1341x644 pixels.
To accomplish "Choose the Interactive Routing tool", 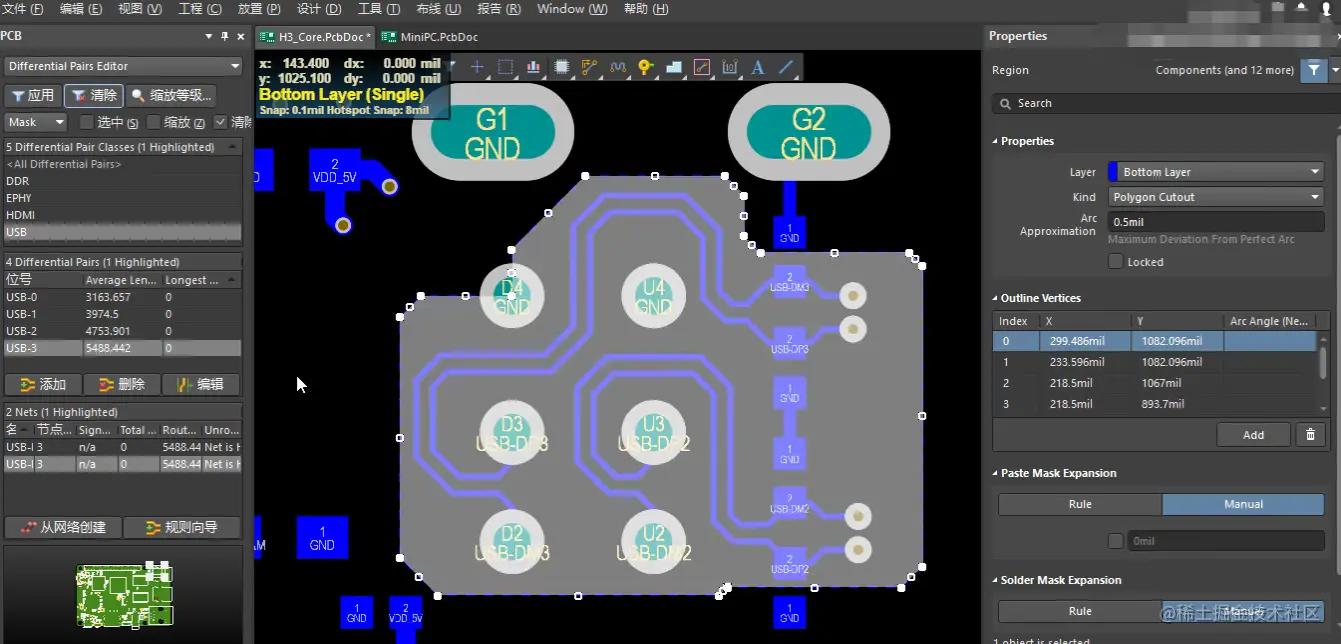I will click(589, 67).
